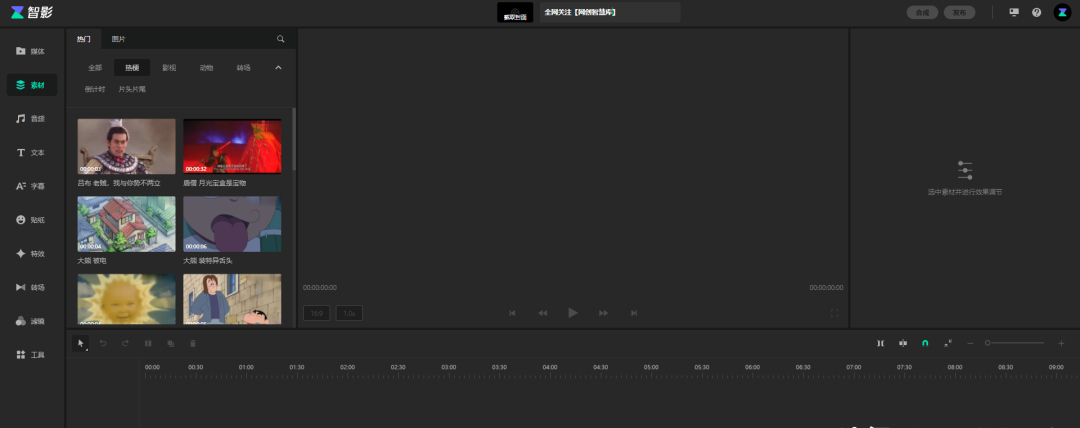Fast forward the preview playback
The image size is (1080, 428).
click(x=603, y=313)
